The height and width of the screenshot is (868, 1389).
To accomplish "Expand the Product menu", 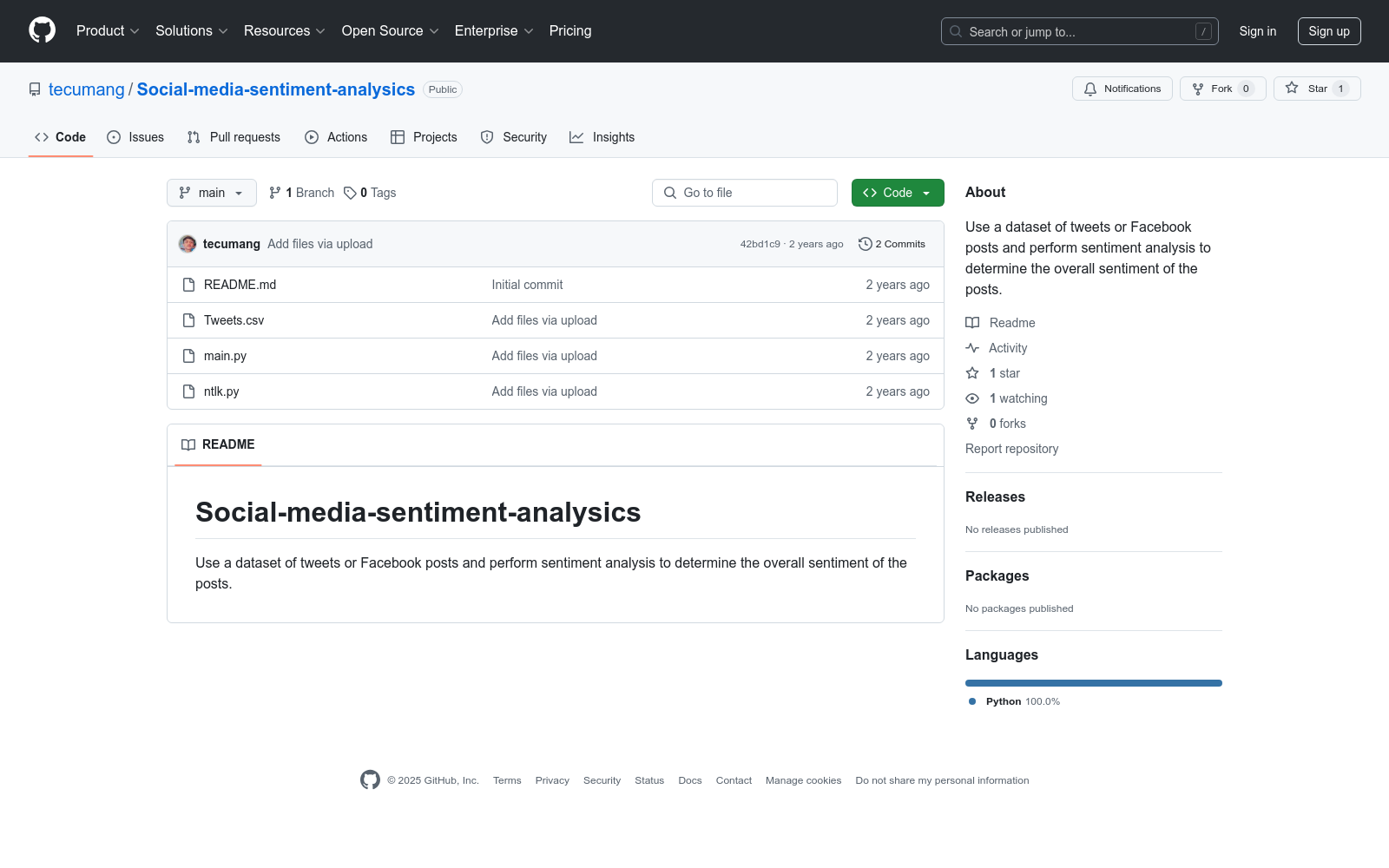I will [108, 31].
